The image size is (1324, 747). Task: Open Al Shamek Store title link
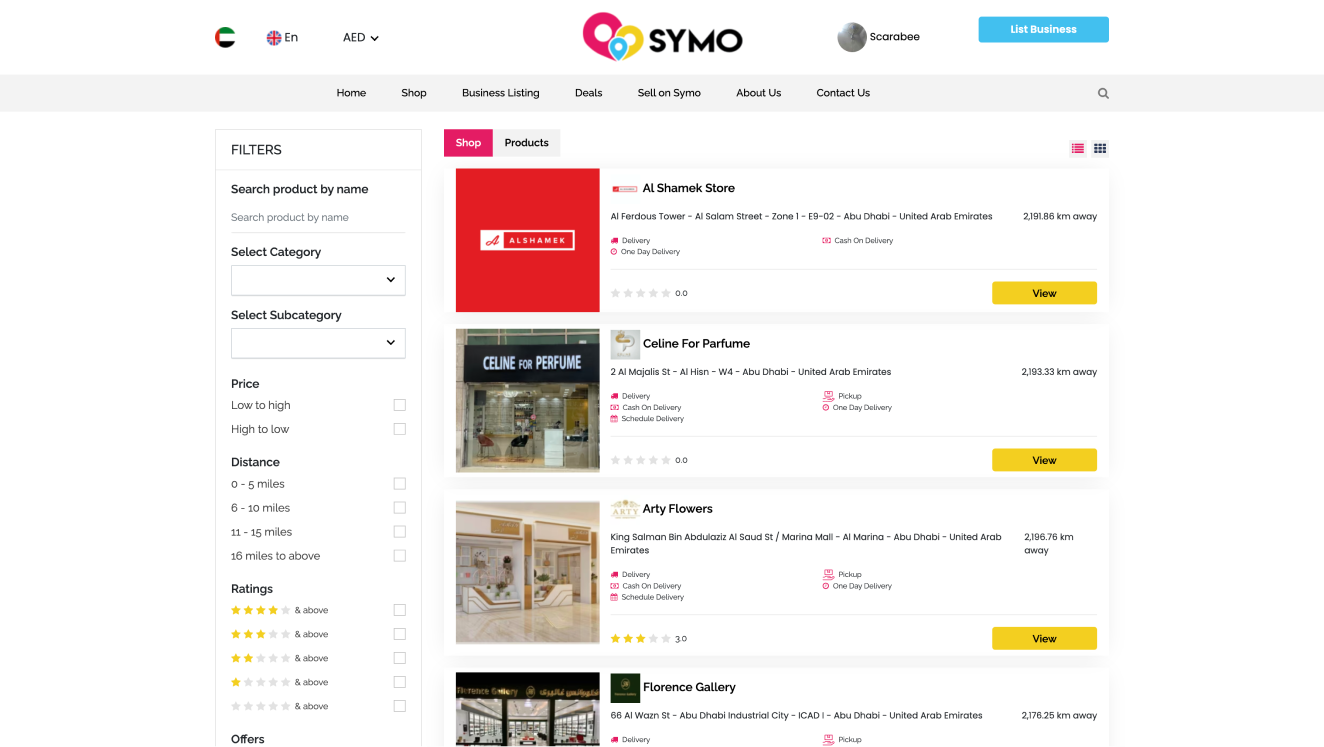pos(688,188)
